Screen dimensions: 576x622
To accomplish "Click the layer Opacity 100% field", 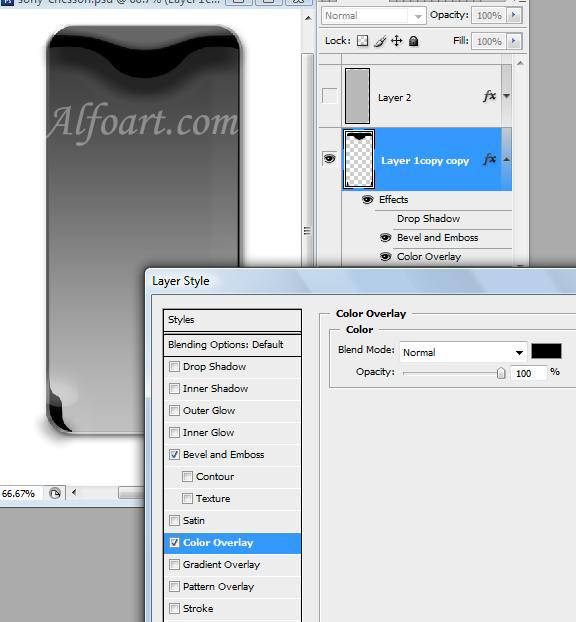I will [x=489, y=15].
